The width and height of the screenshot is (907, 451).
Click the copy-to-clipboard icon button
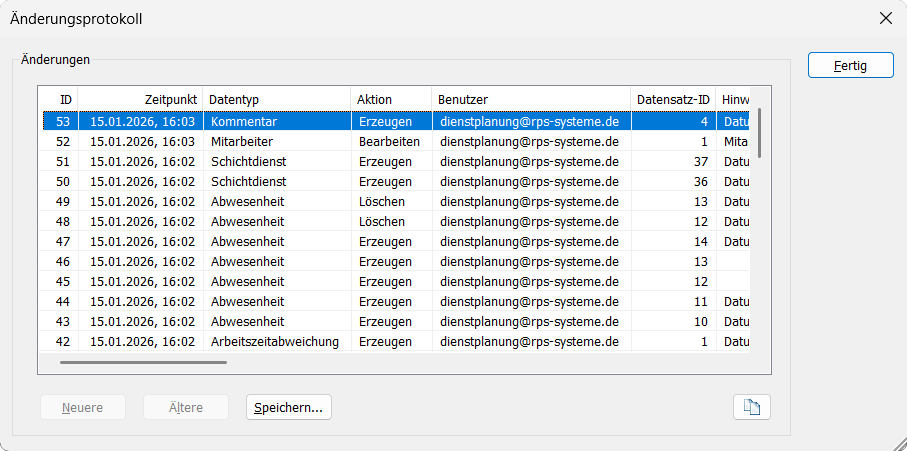click(x=752, y=407)
